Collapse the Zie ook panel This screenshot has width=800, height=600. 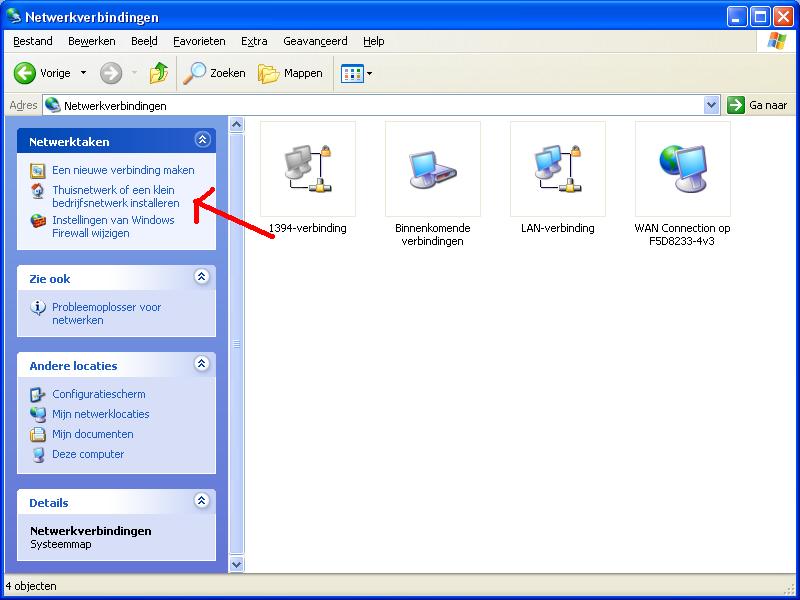pyautogui.click(x=202, y=277)
